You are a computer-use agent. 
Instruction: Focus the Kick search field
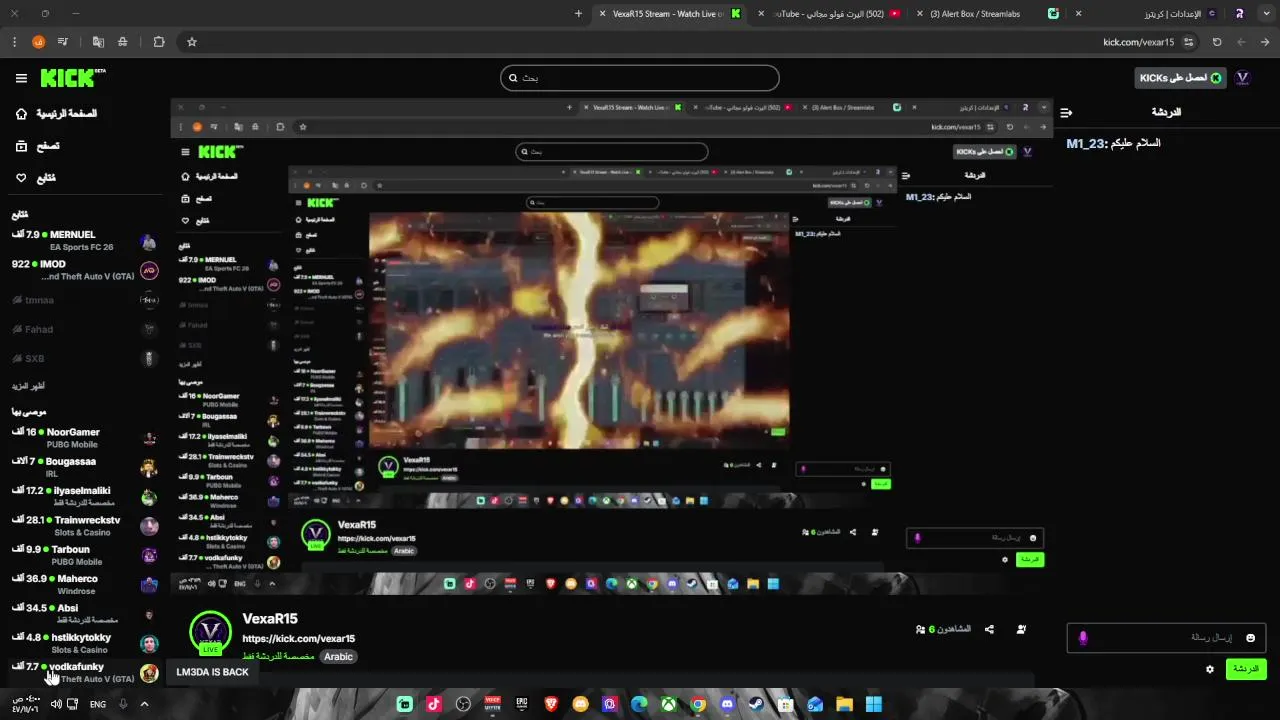point(640,78)
